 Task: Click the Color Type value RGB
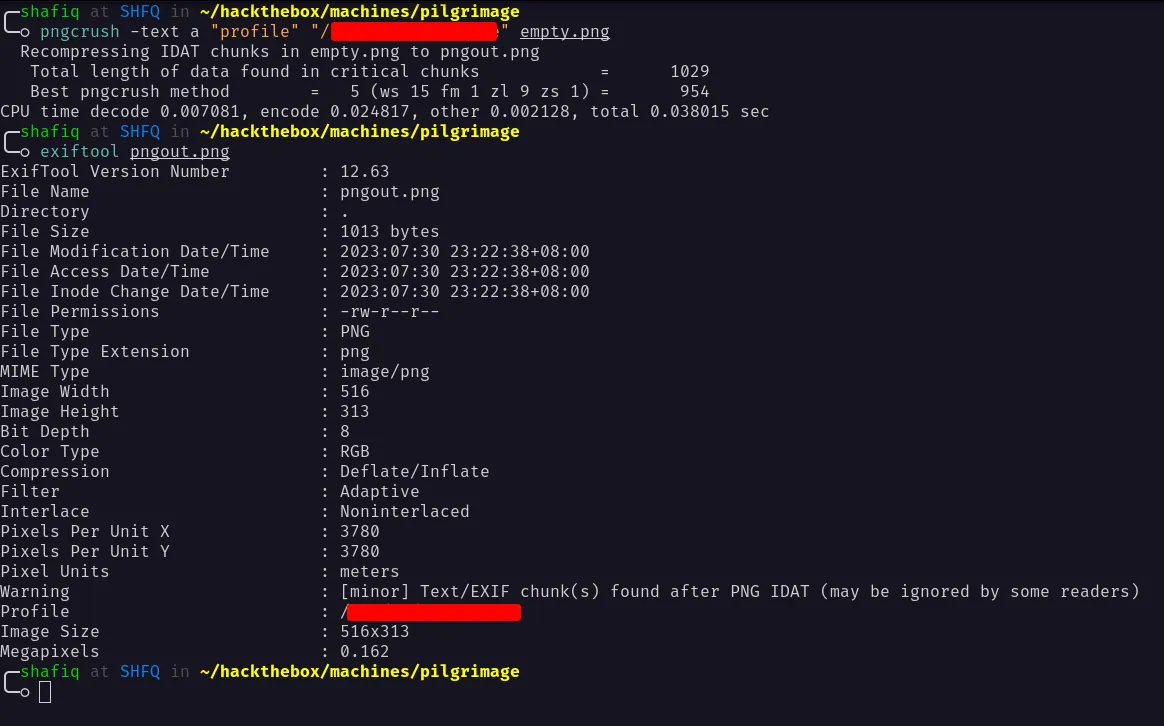click(355, 452)
